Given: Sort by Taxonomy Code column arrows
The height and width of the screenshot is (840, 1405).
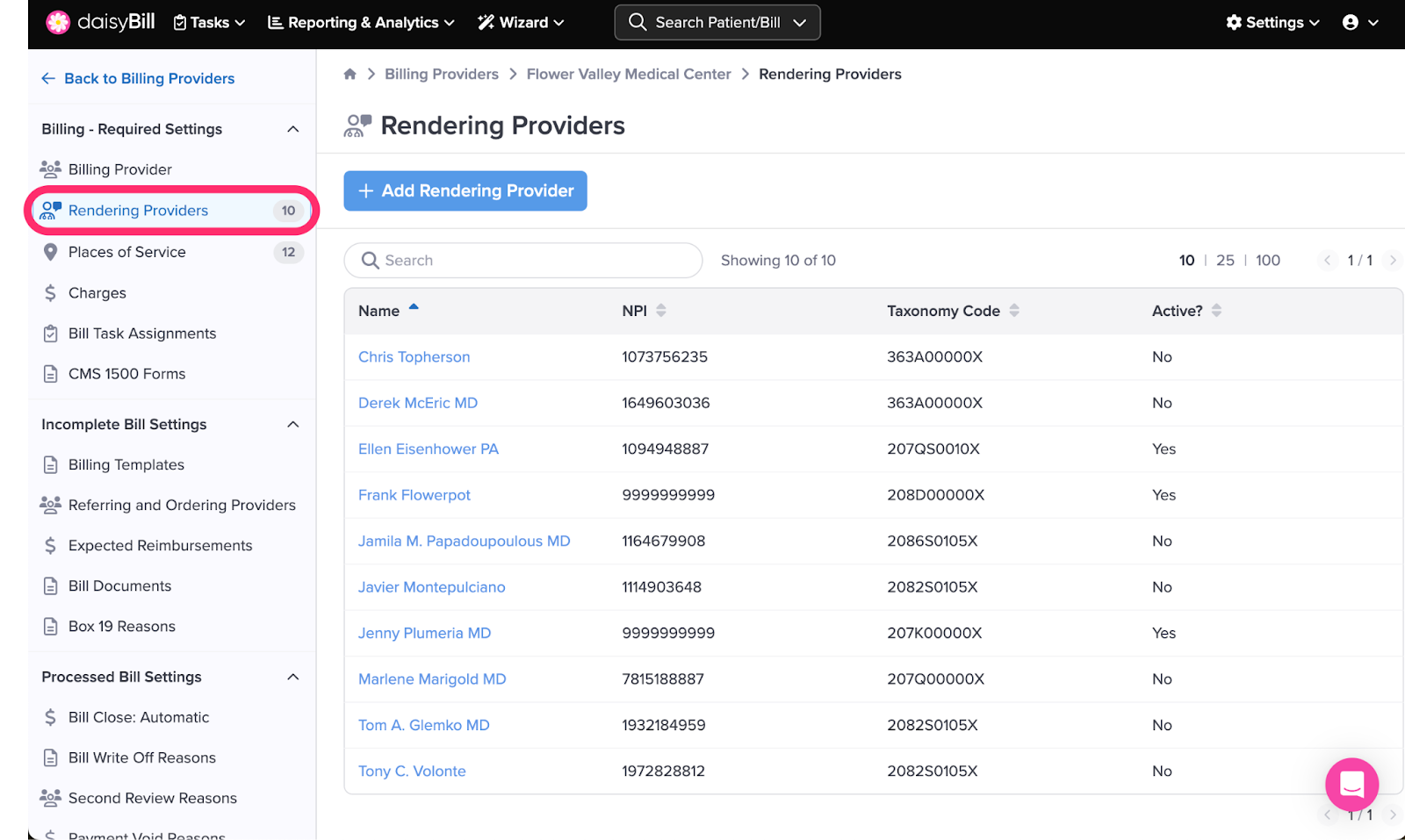Looking at the screenshot, I should (1014, 311).
